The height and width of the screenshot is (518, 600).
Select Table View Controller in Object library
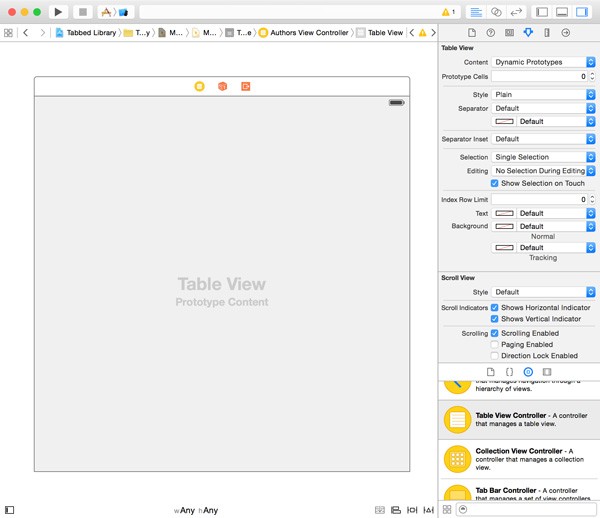(519, 420)
